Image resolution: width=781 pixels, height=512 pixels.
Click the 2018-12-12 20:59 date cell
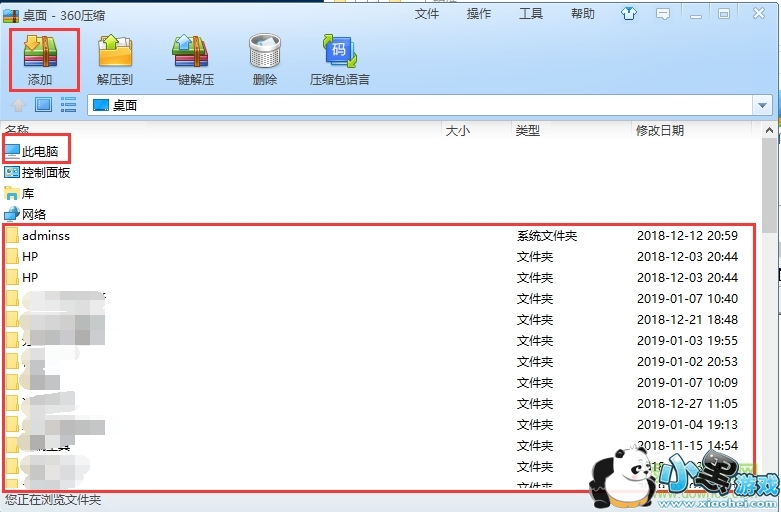687,236
